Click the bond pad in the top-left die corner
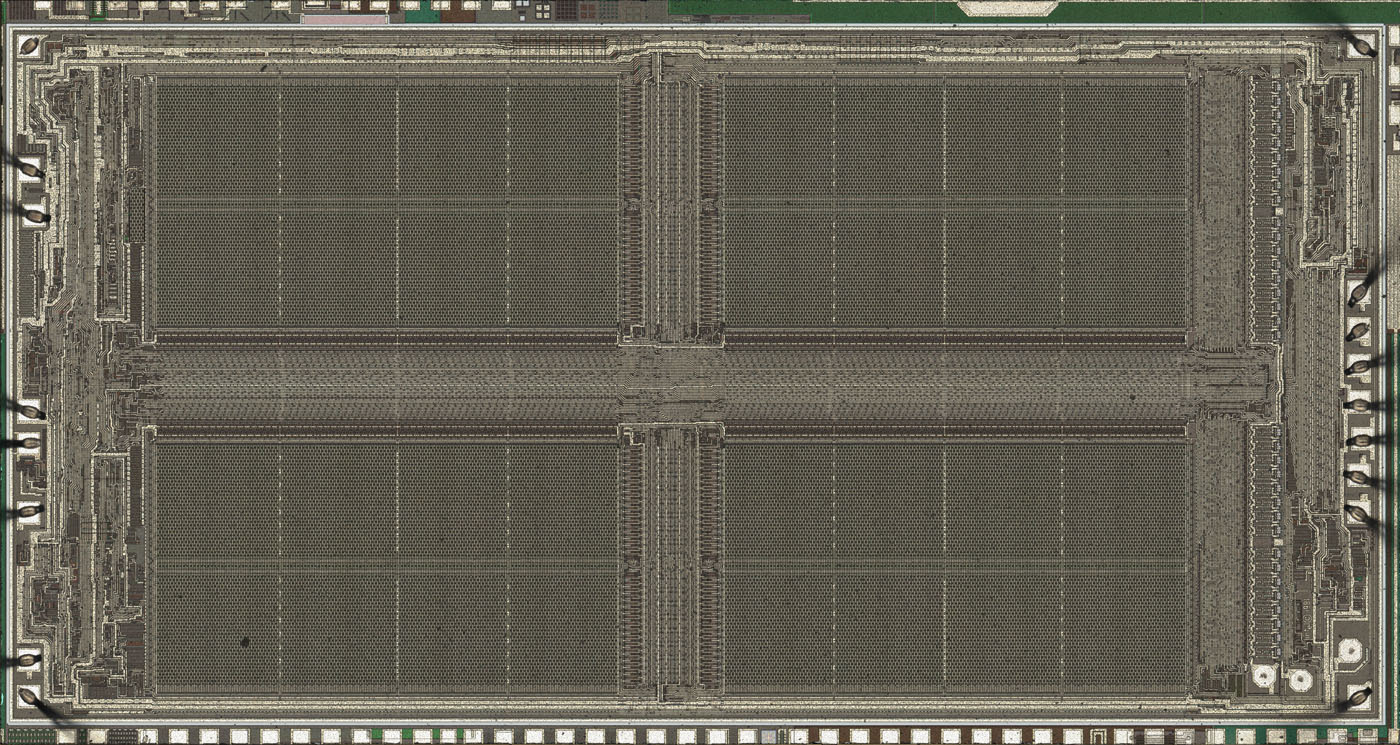The width and height of the screenshot is (1400, 745). coord(29,46)
